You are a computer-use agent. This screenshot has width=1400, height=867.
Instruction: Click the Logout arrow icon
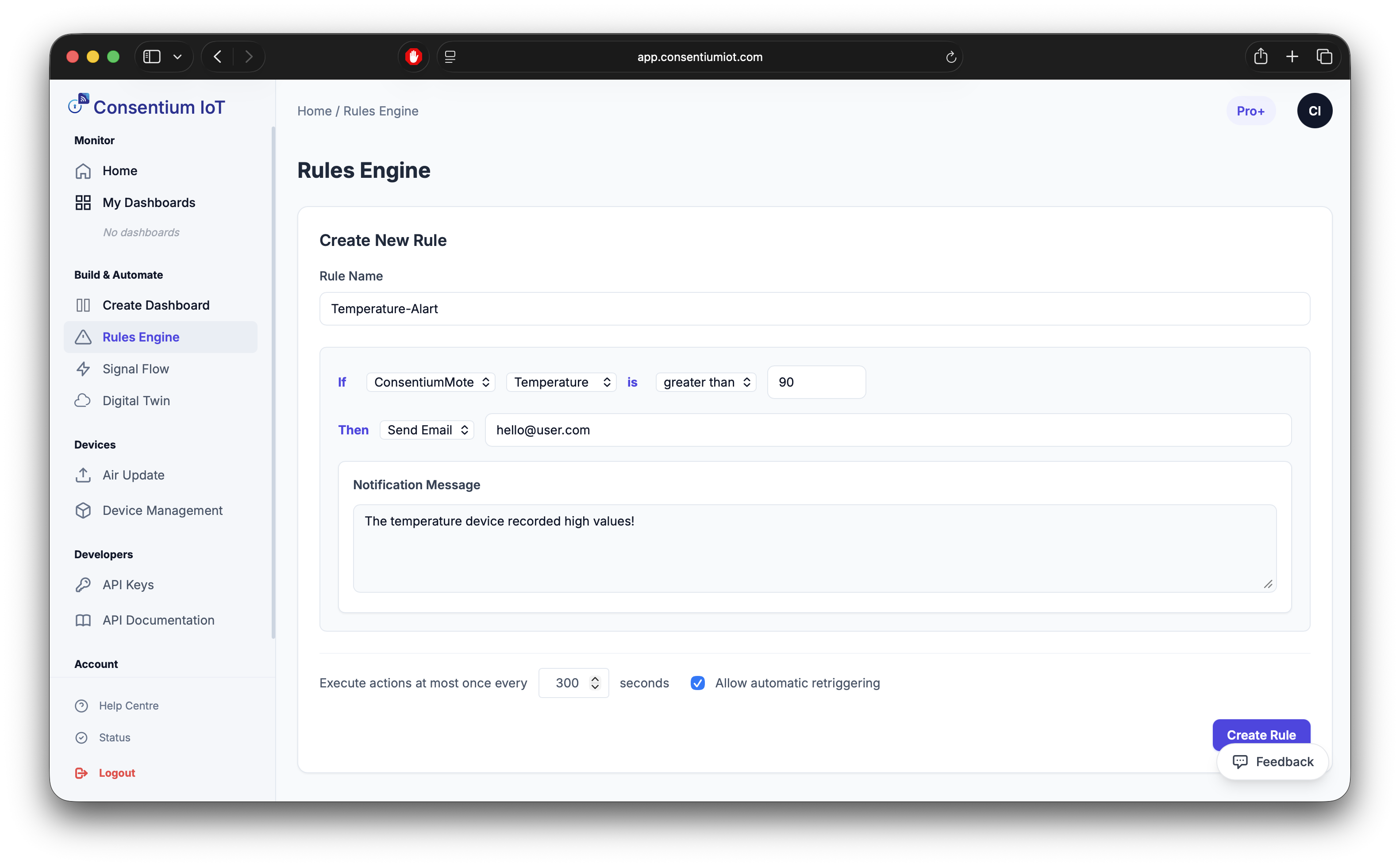click(81, 773)
